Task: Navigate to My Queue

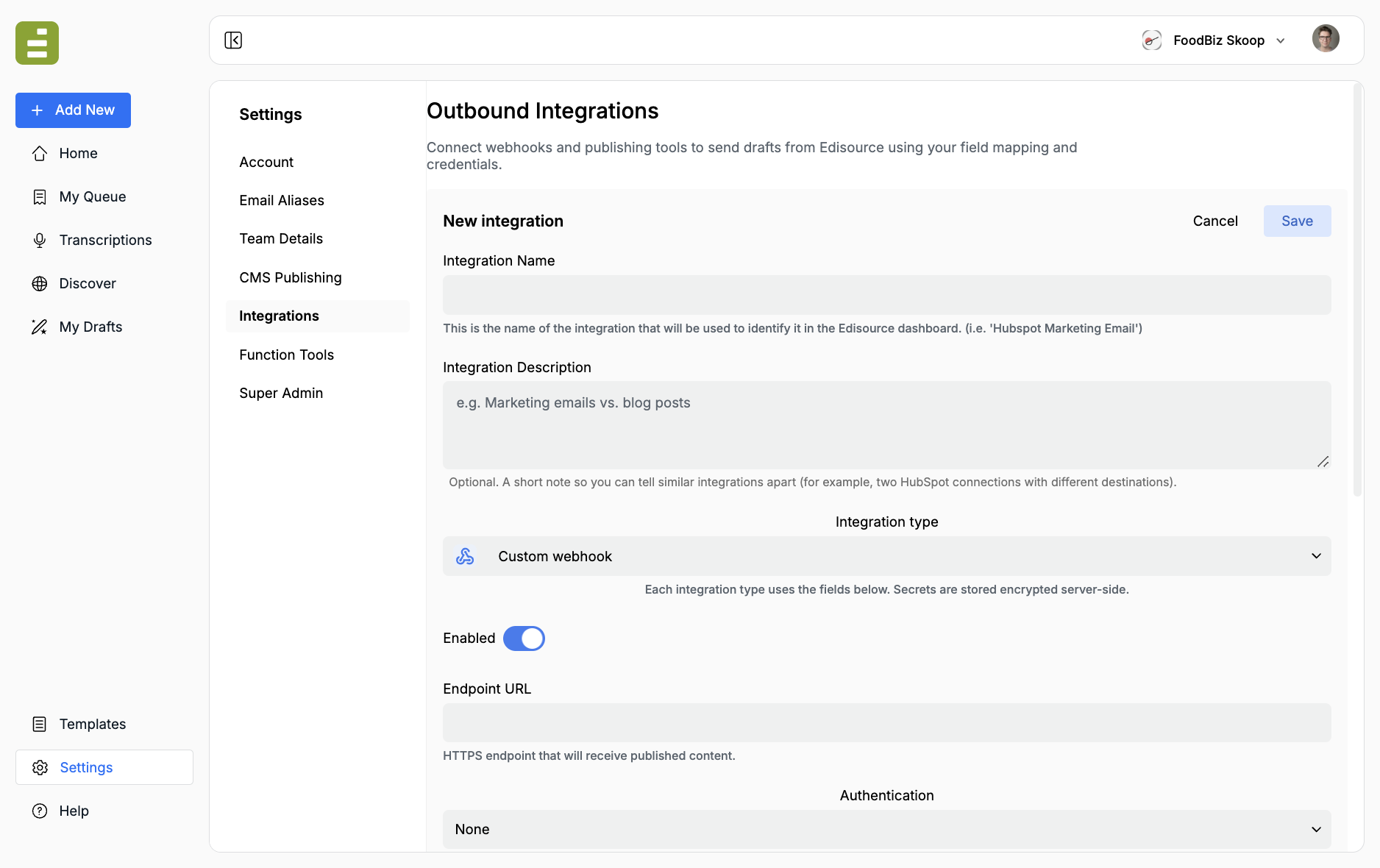Action: coord(93,196)
